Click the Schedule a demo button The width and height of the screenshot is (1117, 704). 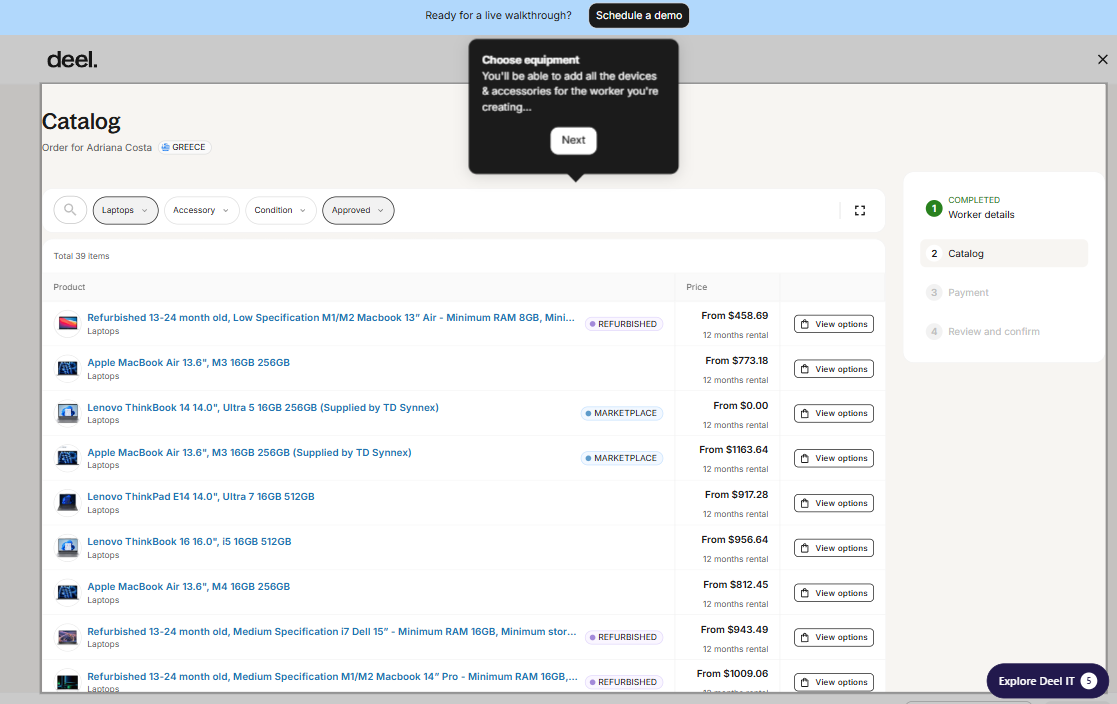pos(638,16)
